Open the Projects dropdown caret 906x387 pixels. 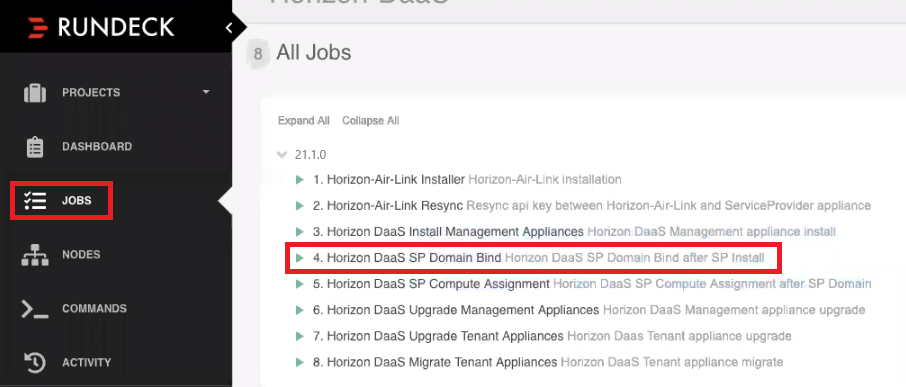206,92
